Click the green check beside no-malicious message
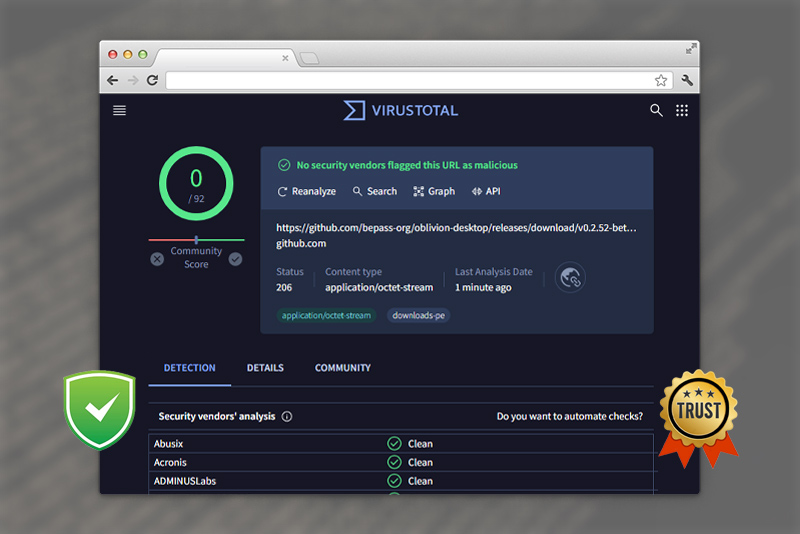This screenshot has width=800, height=534. point(284,165)
